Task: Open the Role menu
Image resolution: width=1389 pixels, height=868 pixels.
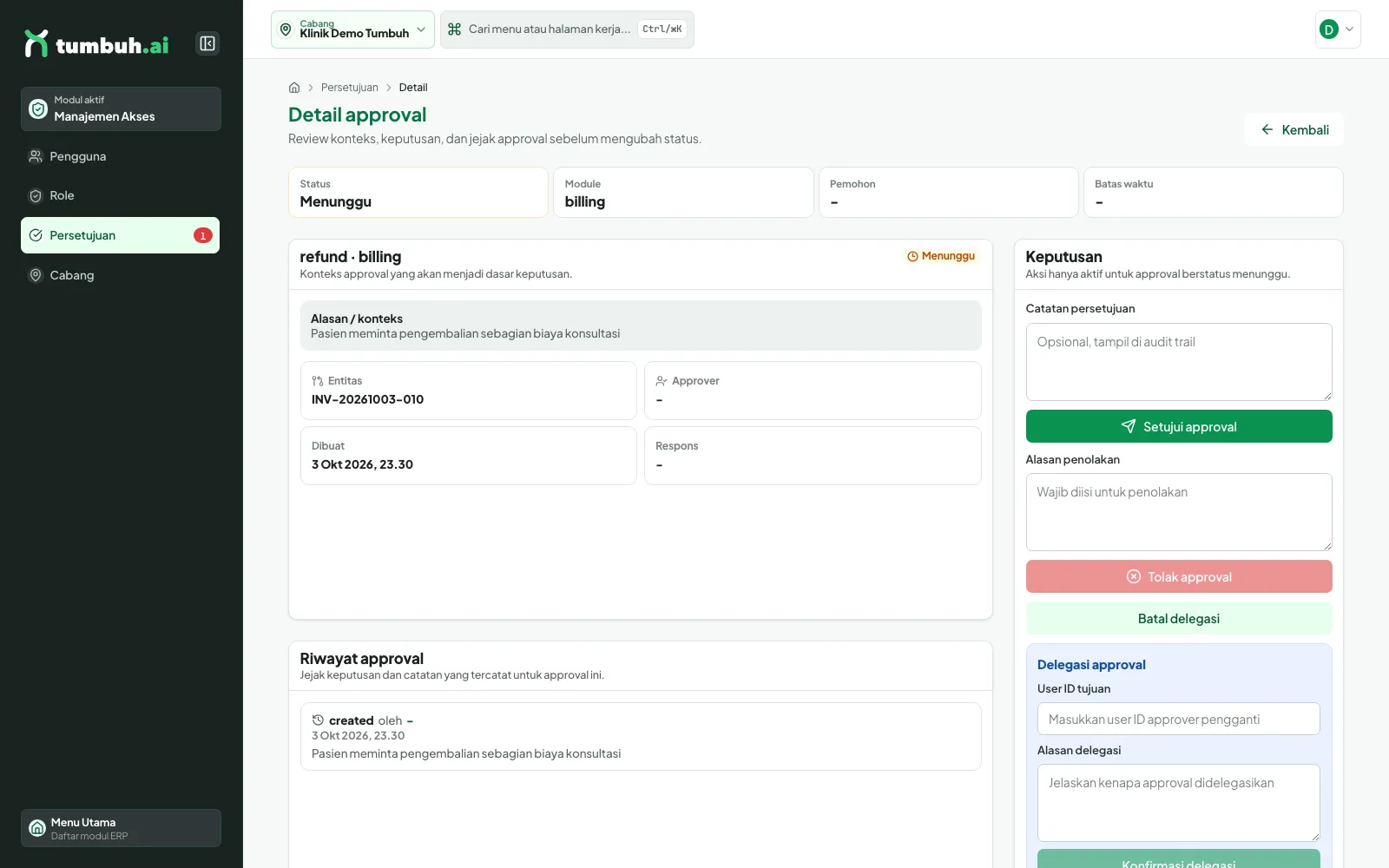Action: [x=121, y=195]
